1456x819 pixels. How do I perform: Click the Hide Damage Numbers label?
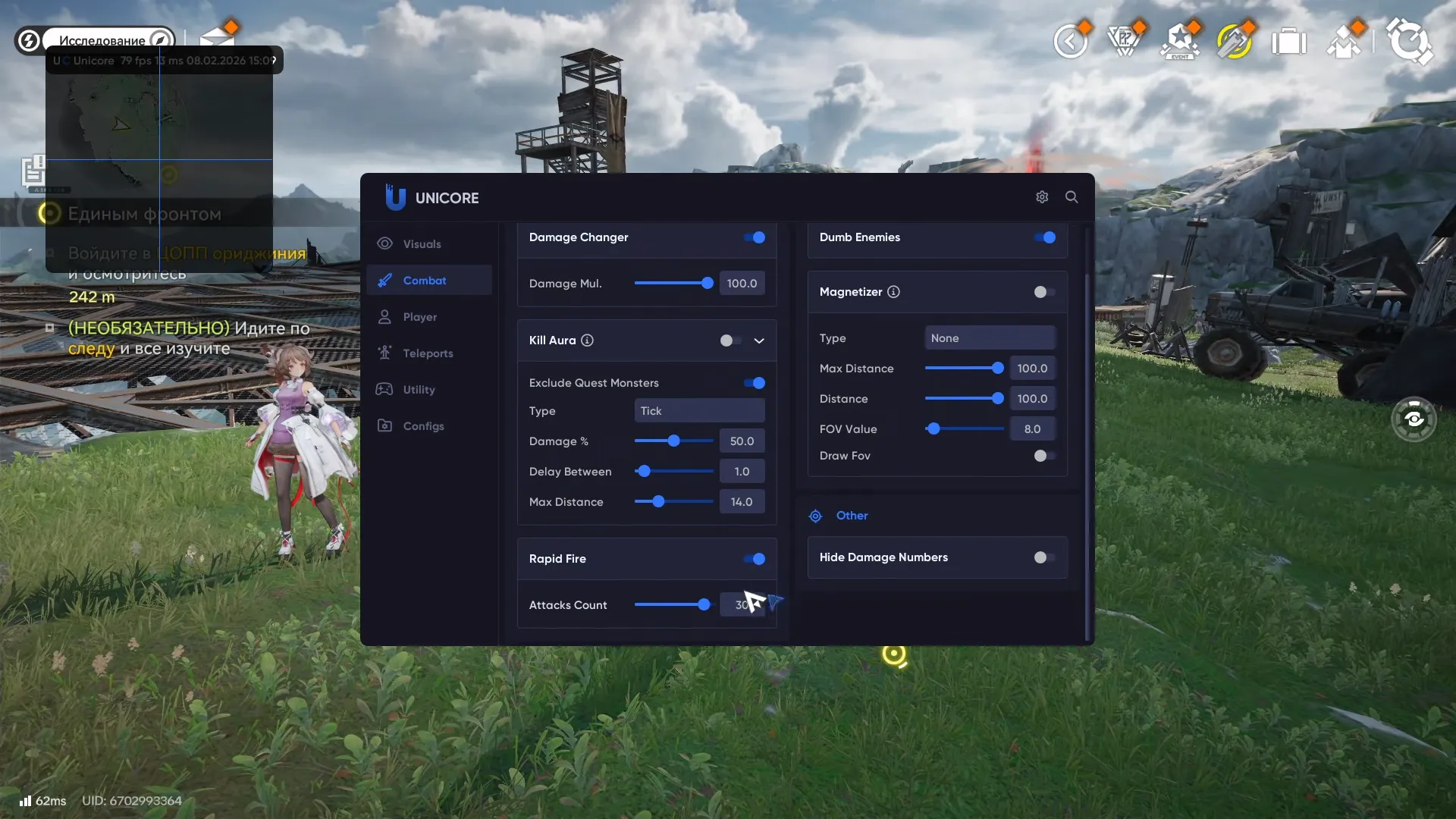pos(883,557)
